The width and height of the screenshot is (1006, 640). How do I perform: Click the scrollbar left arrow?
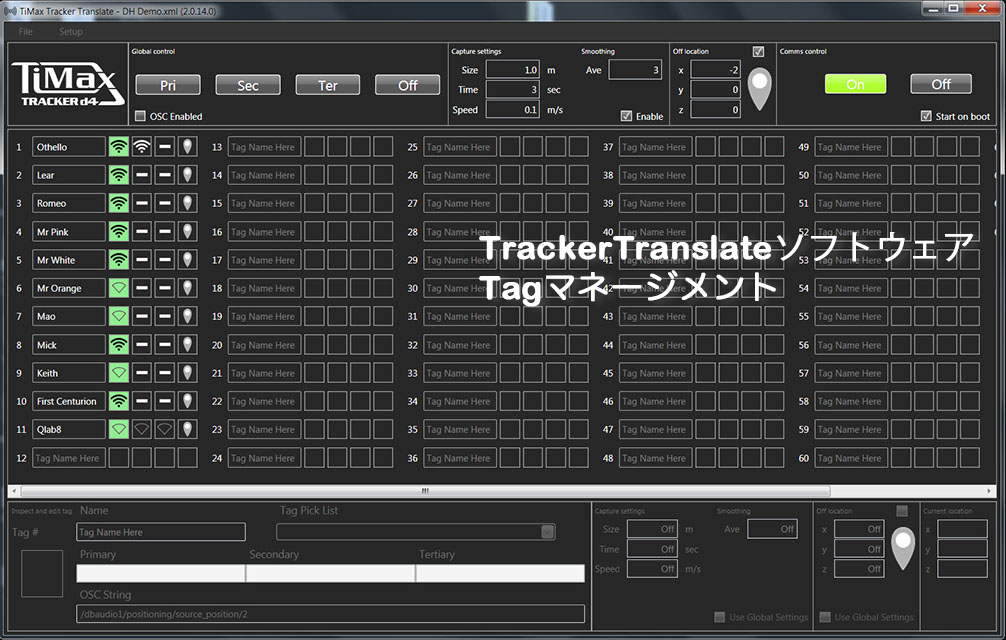pos(14,491)
